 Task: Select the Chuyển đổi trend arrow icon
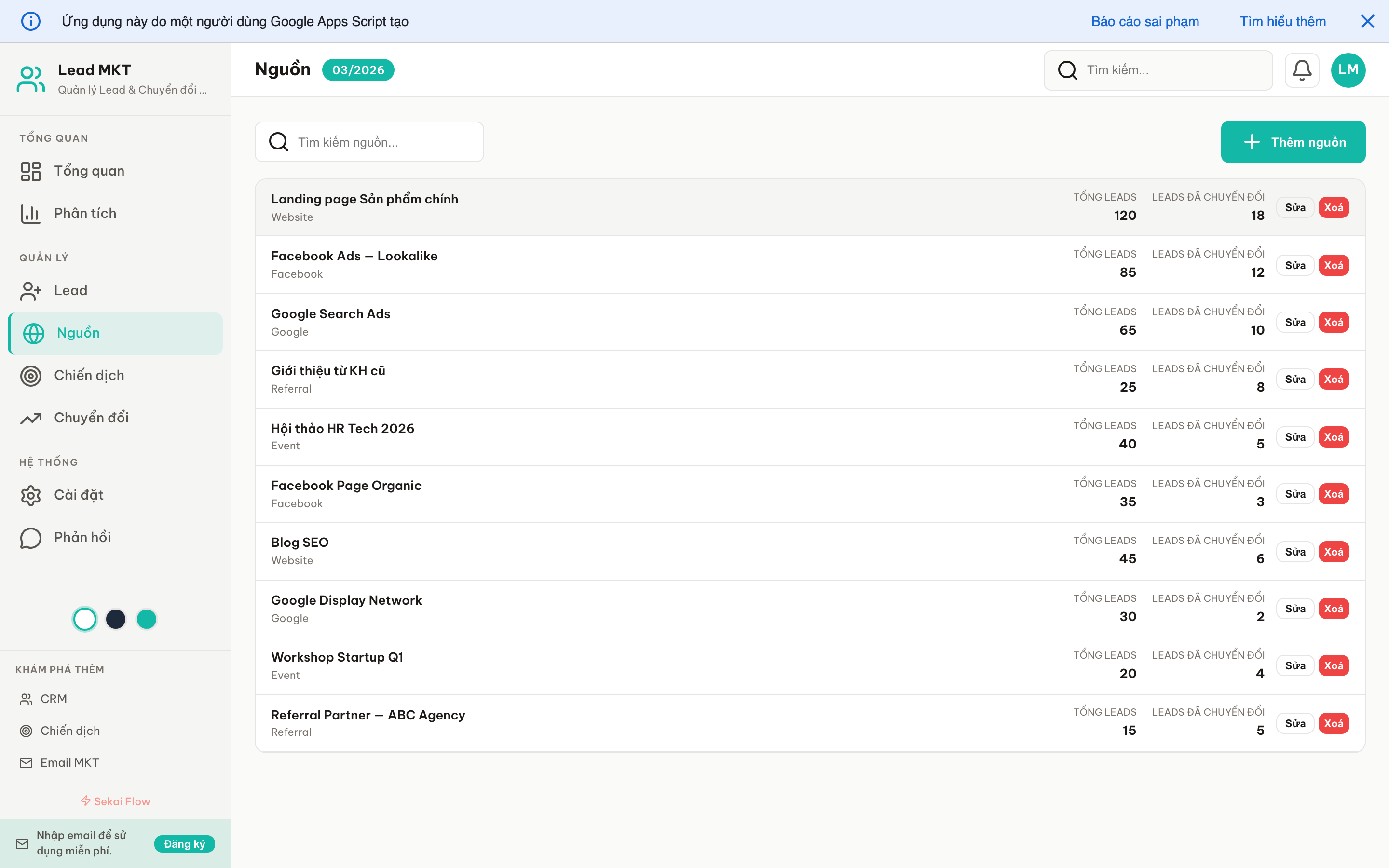point(30,418)
